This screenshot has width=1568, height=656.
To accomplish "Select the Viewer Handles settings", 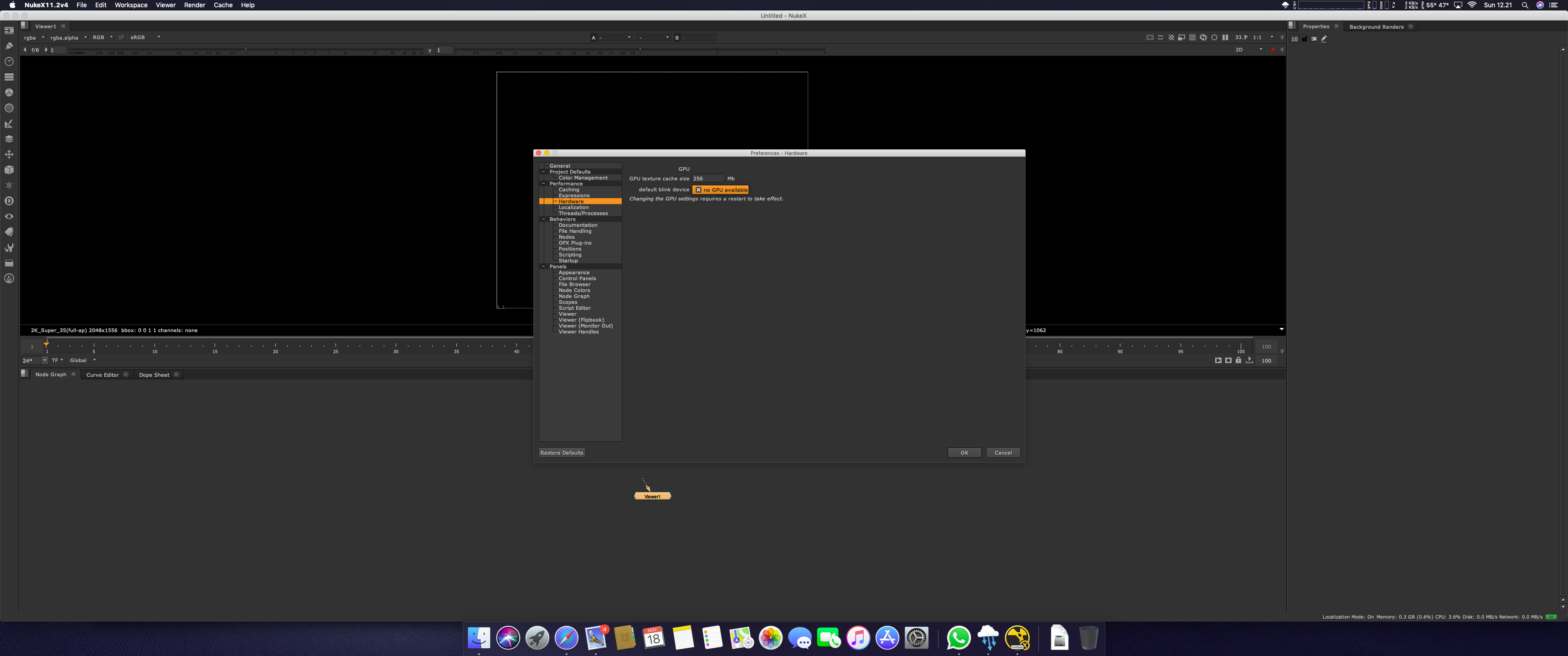I will pyautogui.click(x=578, y=331).
